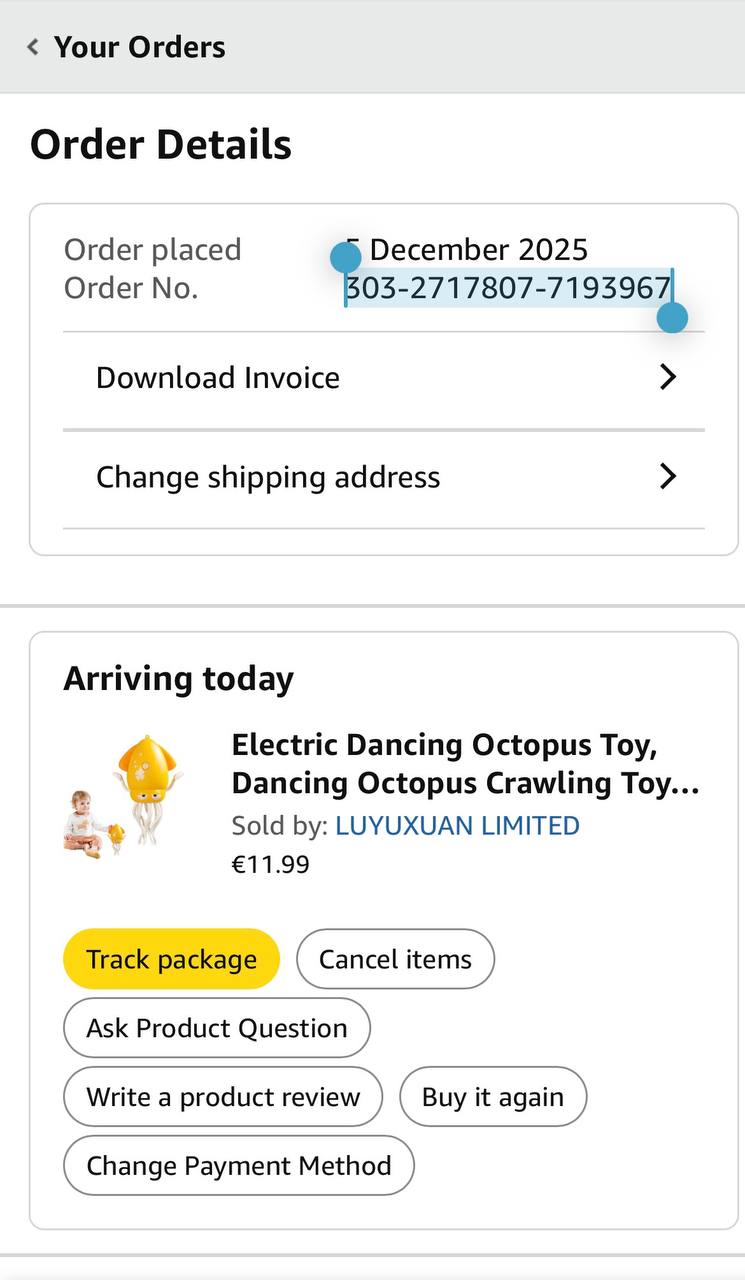Tap the back chevron beside Your Orders
The image size is (745, 1280).
(x=33, y=47)
